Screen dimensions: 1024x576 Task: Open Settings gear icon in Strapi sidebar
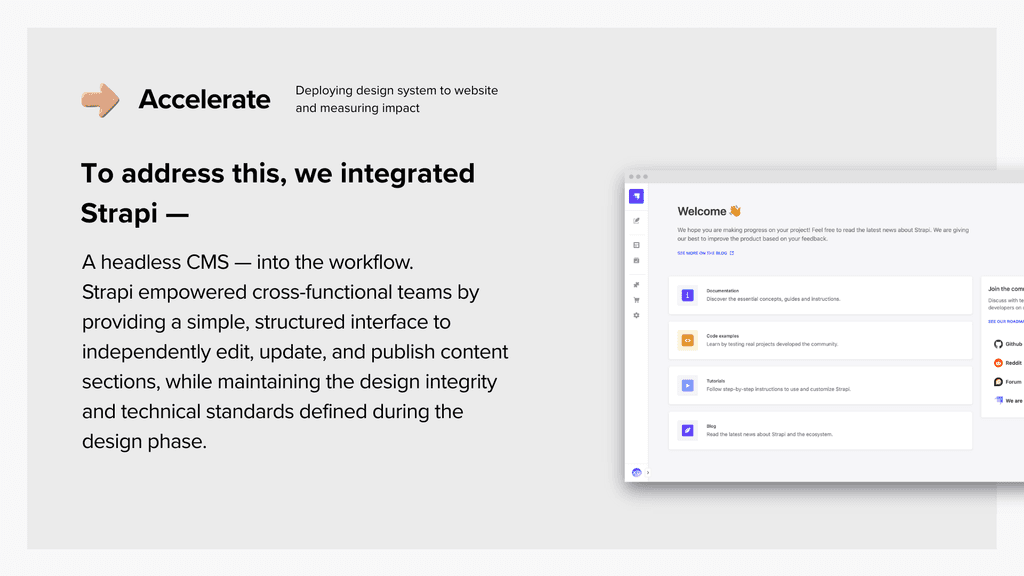point(636,315)
